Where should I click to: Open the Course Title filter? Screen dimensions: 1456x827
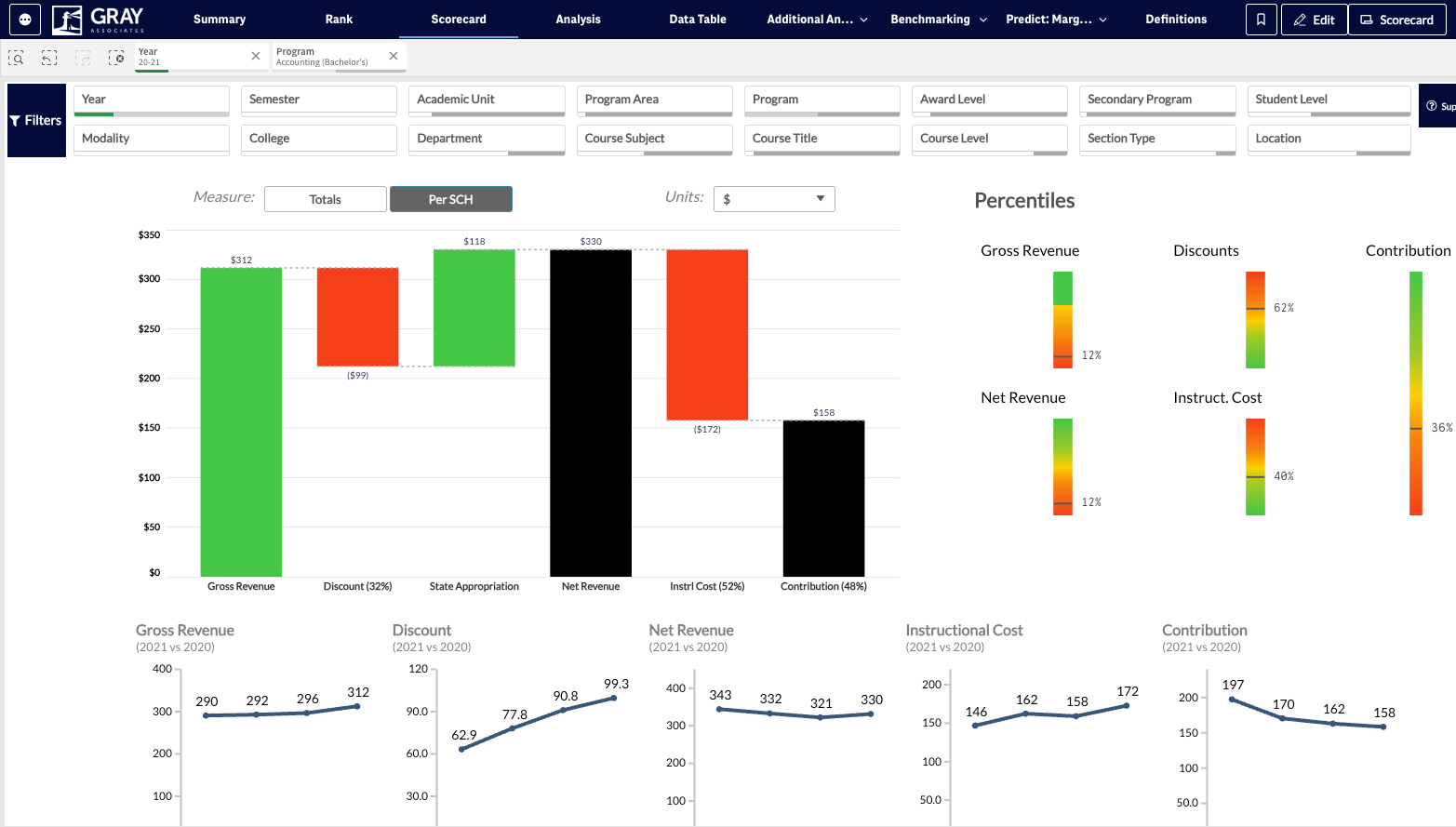click(822, 140)
